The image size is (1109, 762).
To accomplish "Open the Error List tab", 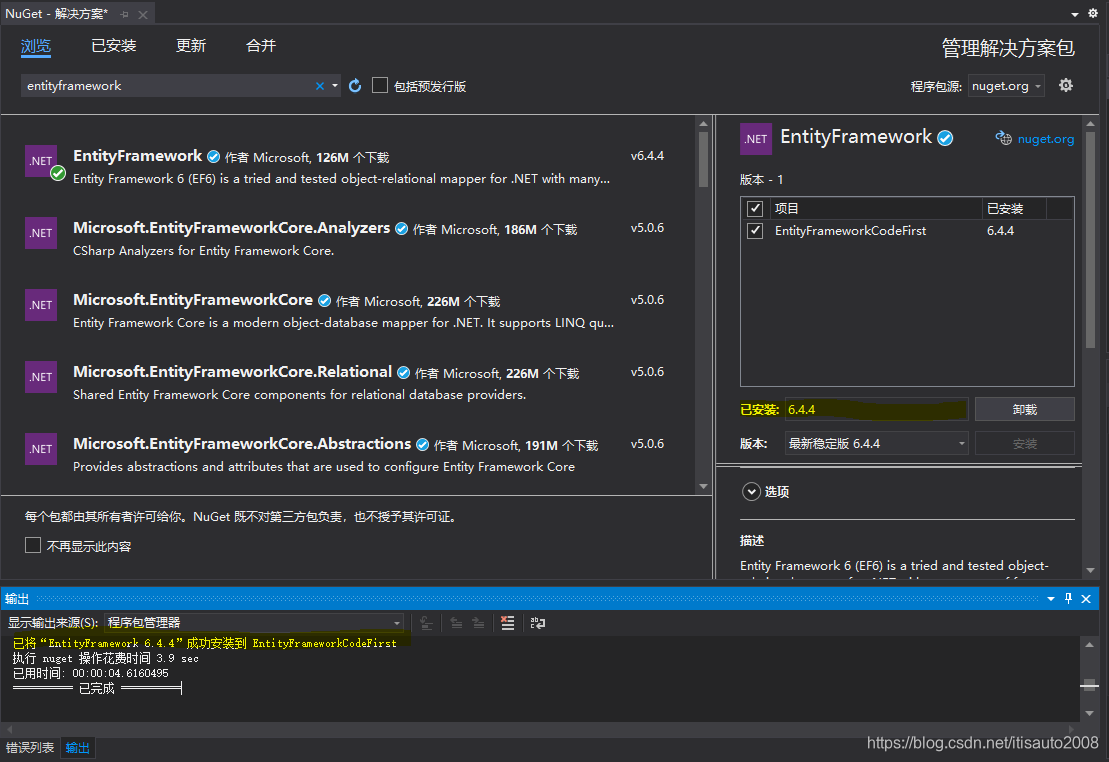I will click(x=30, y=748).
